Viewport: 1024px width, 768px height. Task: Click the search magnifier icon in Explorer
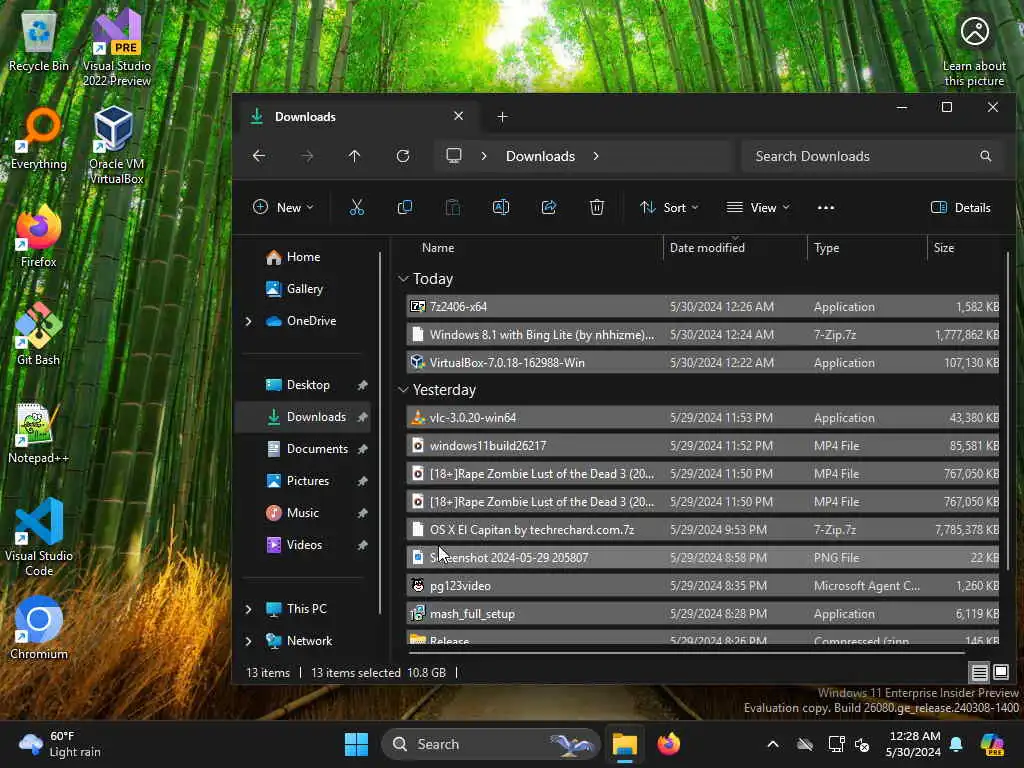(985, 156)
